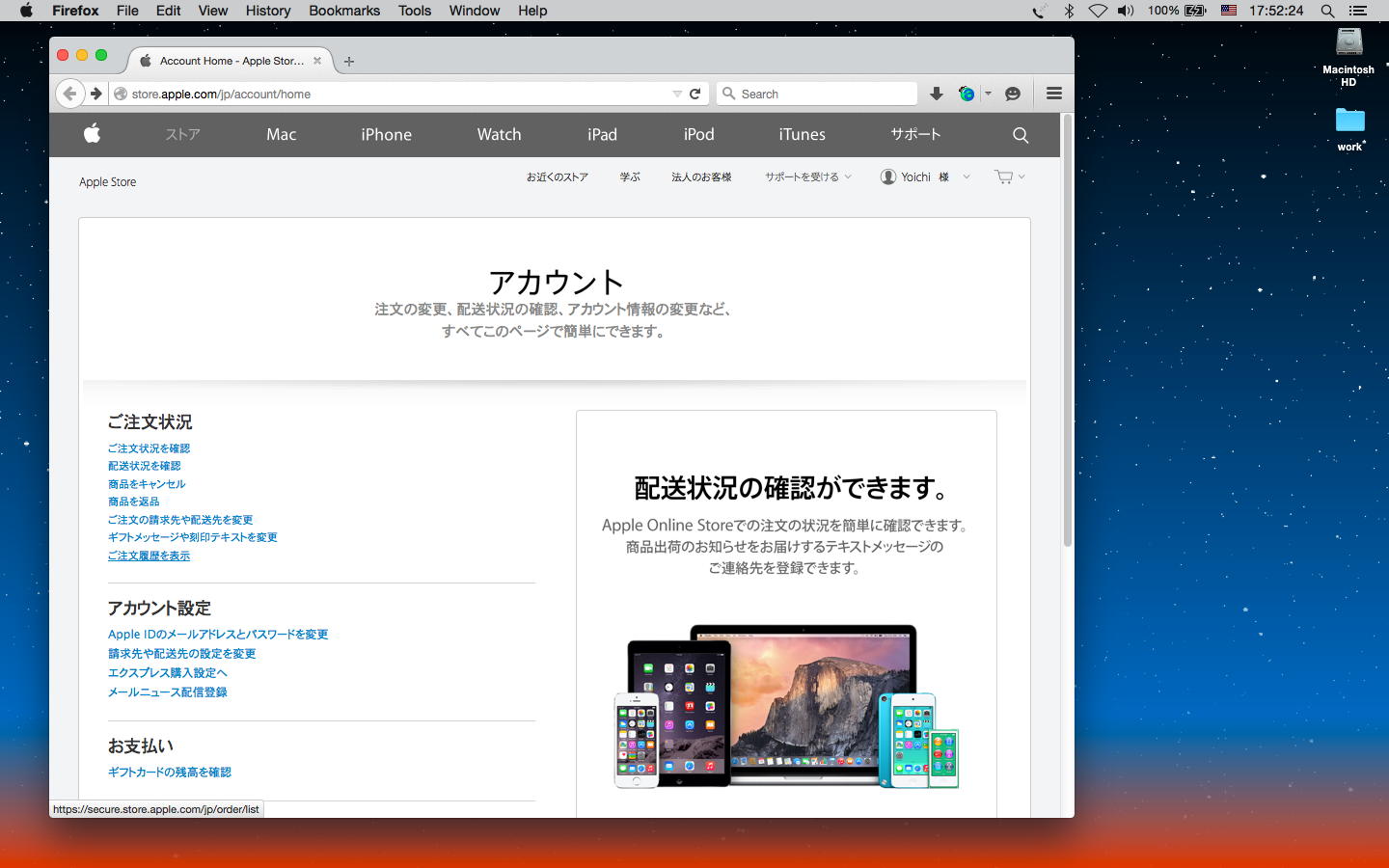Click the Bluetooth icon in menu bar
The image size is (1389, 868).
click(x=1069, y=11)
